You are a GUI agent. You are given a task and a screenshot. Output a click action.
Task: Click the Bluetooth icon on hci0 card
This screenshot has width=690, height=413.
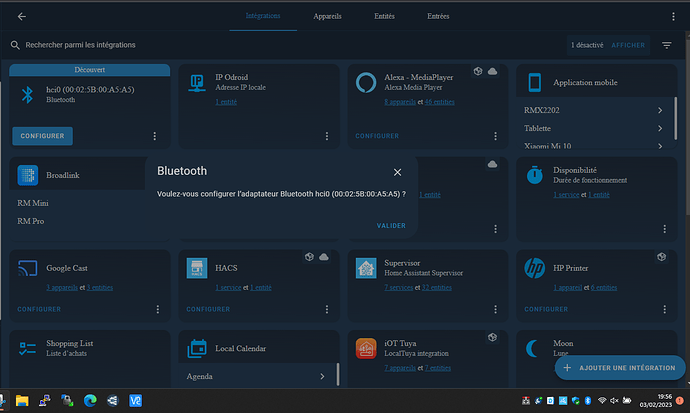(x=27, y=95)
